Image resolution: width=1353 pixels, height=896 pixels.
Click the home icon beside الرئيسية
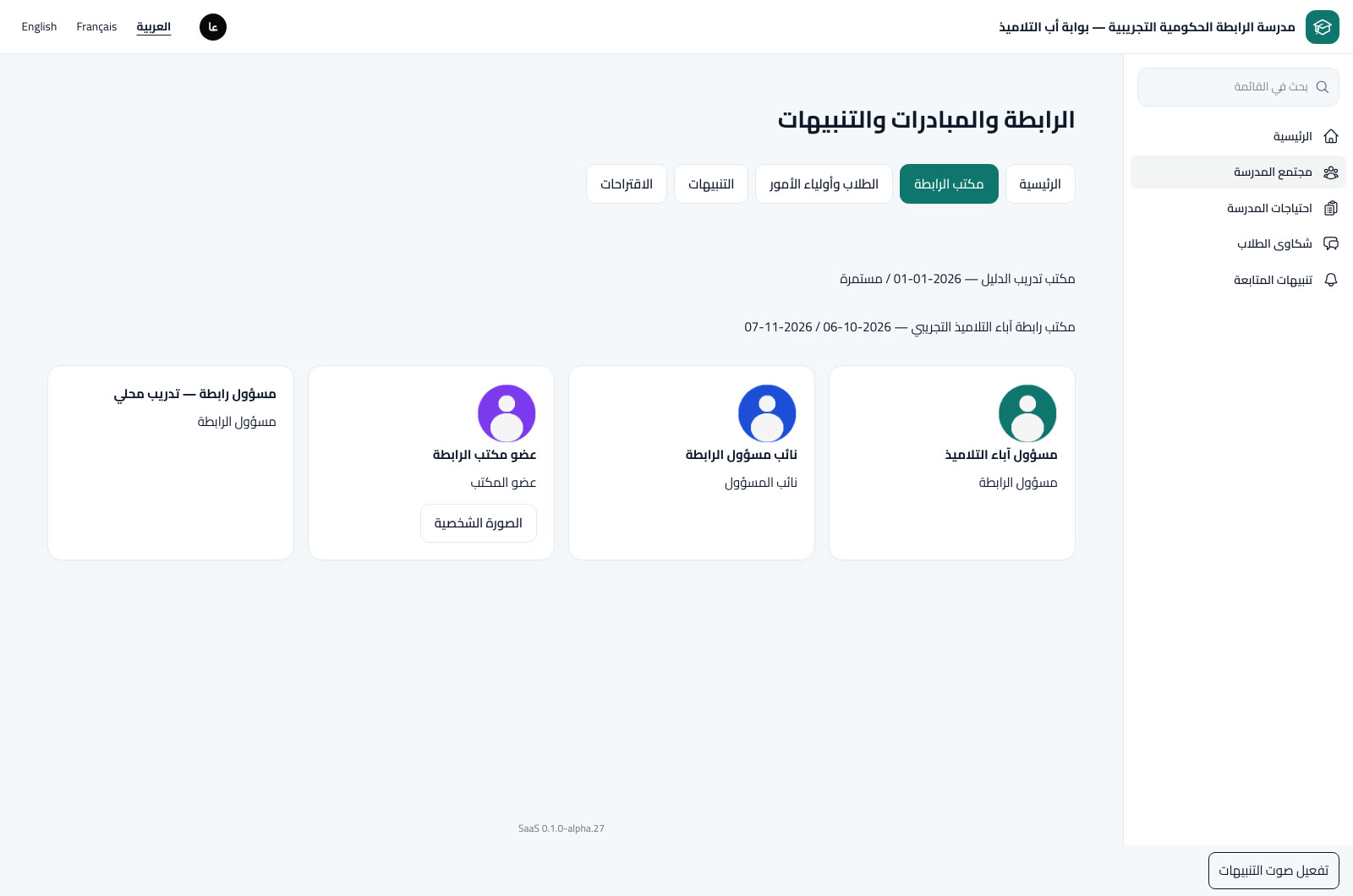(1331, 136)
